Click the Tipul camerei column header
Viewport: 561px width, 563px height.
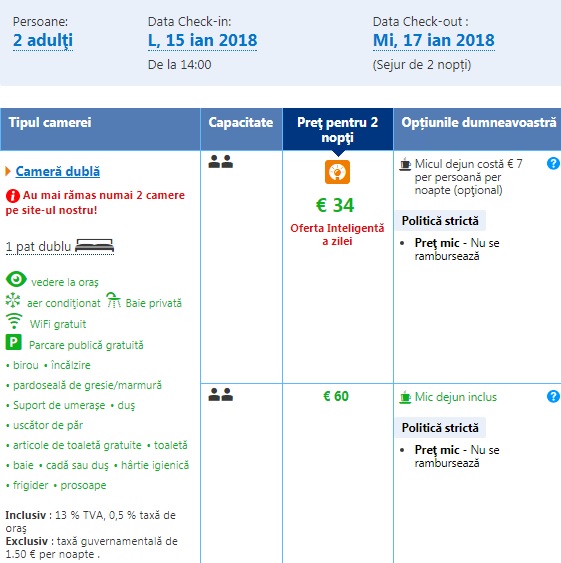[x=100, y=129]
